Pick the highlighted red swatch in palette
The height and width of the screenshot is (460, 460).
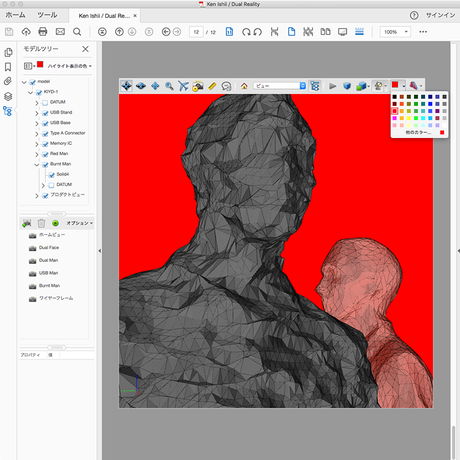click(394, 111)
